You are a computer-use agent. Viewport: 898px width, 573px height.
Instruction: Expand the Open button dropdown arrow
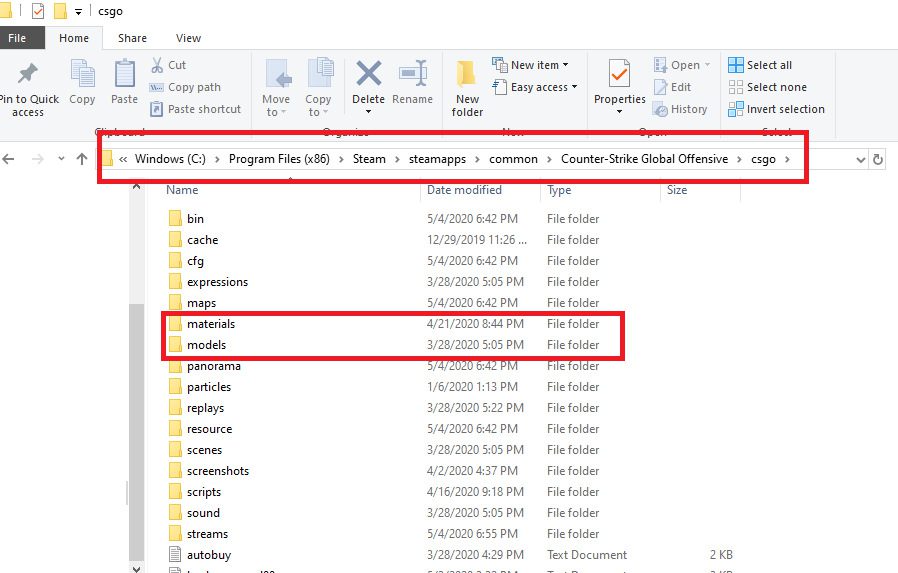707,65
